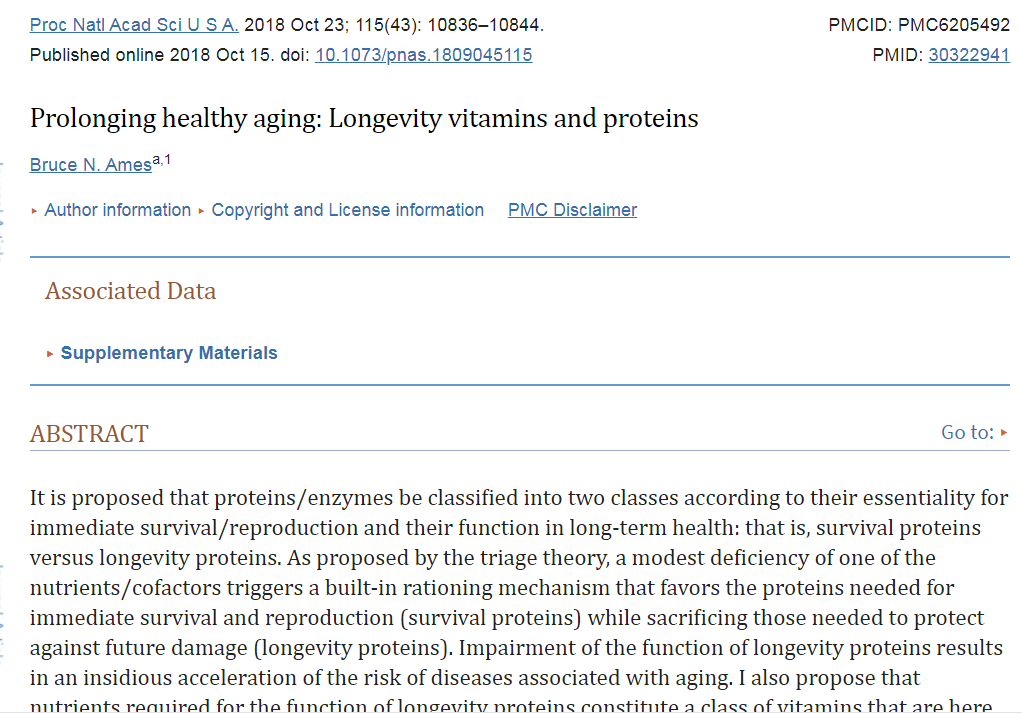Follow the DOI link 10.1073/pnas.1809045115

423,55
